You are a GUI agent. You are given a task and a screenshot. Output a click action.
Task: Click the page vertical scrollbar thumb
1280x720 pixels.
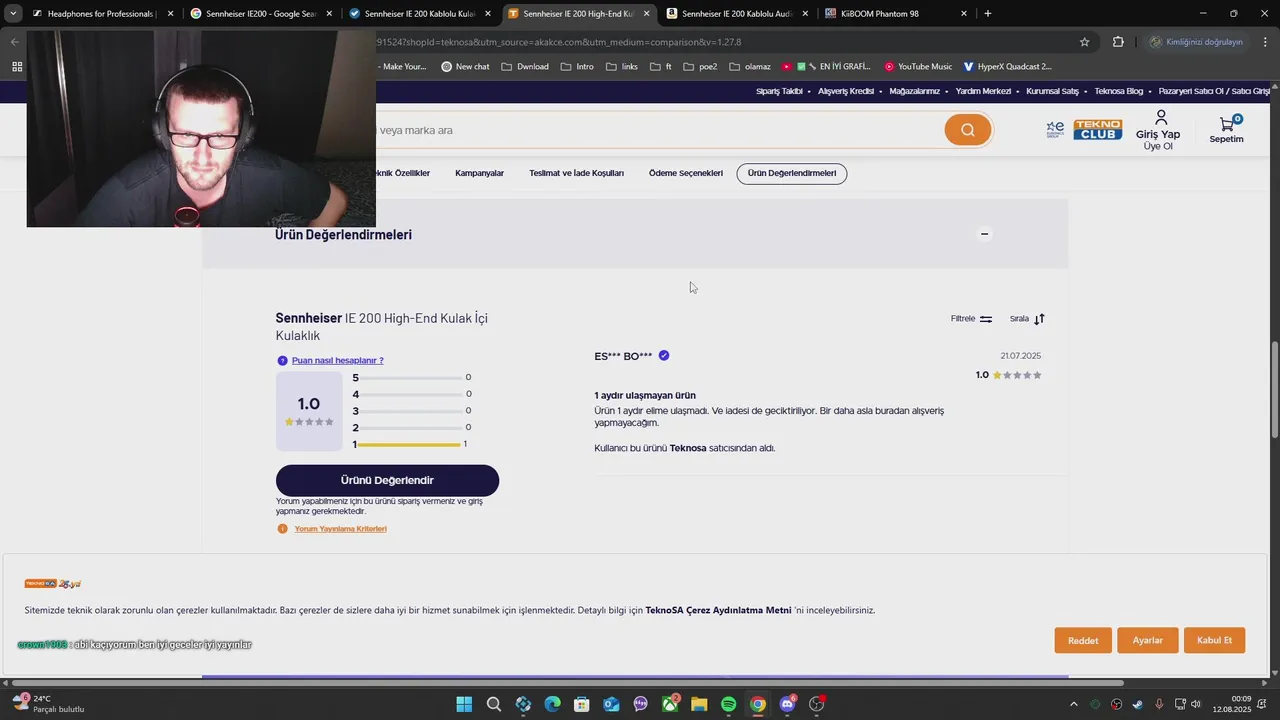coord(1274,390)
